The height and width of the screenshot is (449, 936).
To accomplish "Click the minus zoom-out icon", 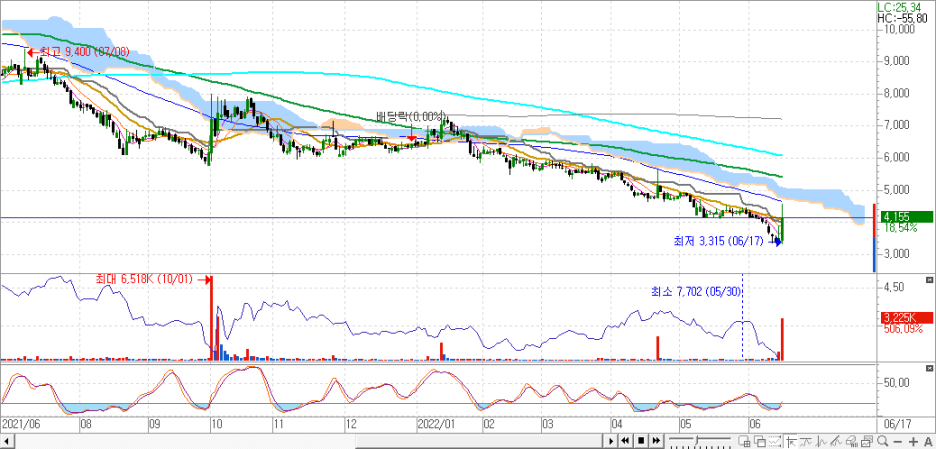I will click(x=897, y=442).
